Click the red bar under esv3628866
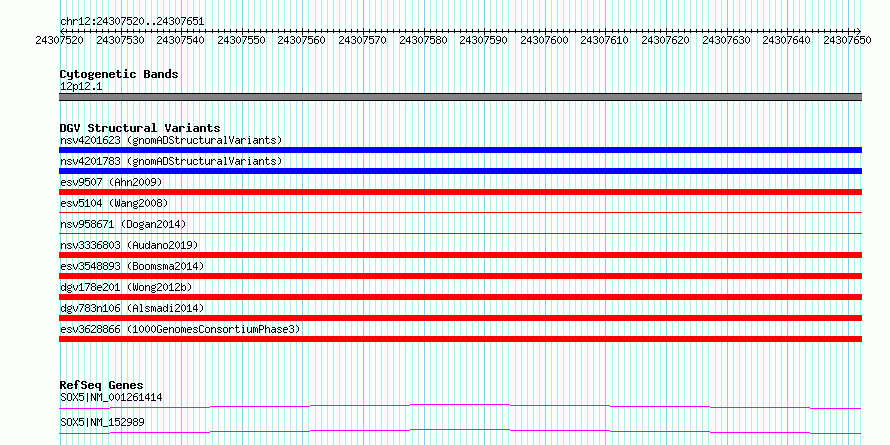Image resolution: width=890 pixels, height=445 pixels. 460,339
